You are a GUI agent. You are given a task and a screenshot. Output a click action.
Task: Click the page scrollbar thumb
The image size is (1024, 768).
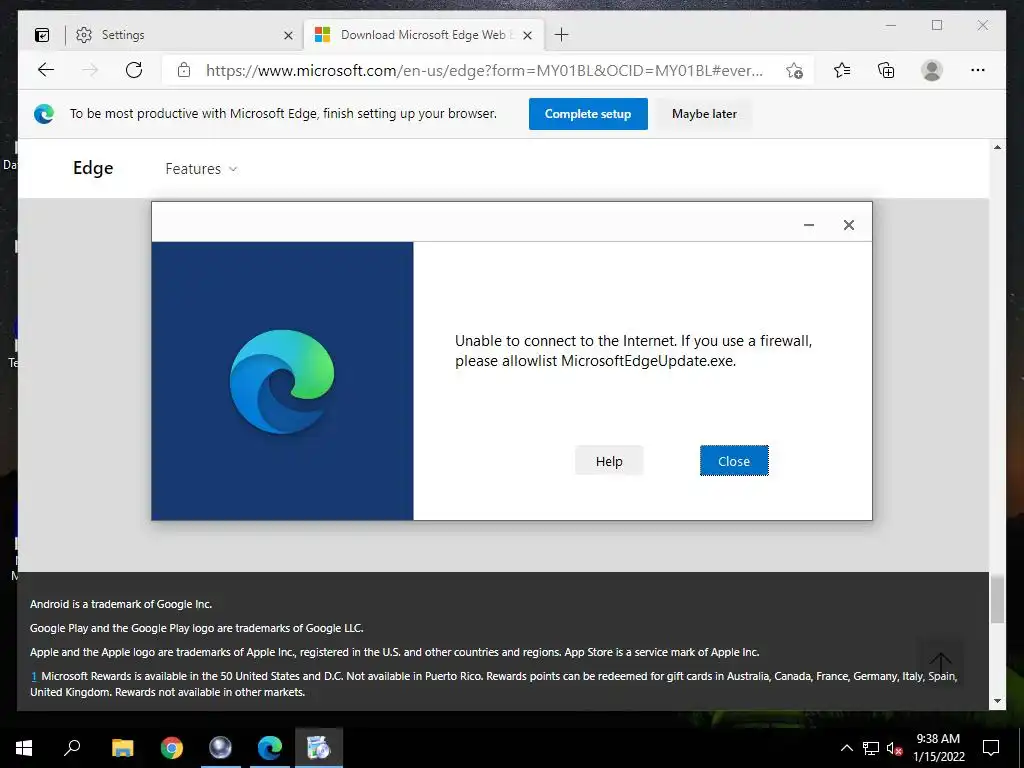[x=997, y=600]
